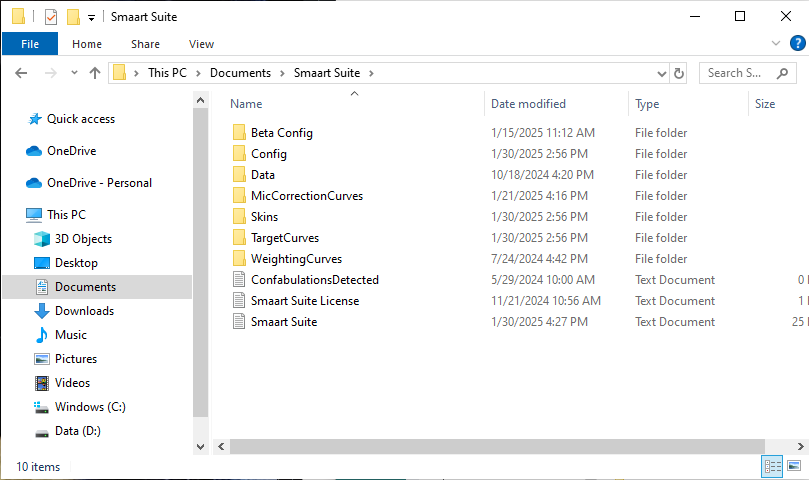Click the Properties quick access toolbar icon

point(51,17)
